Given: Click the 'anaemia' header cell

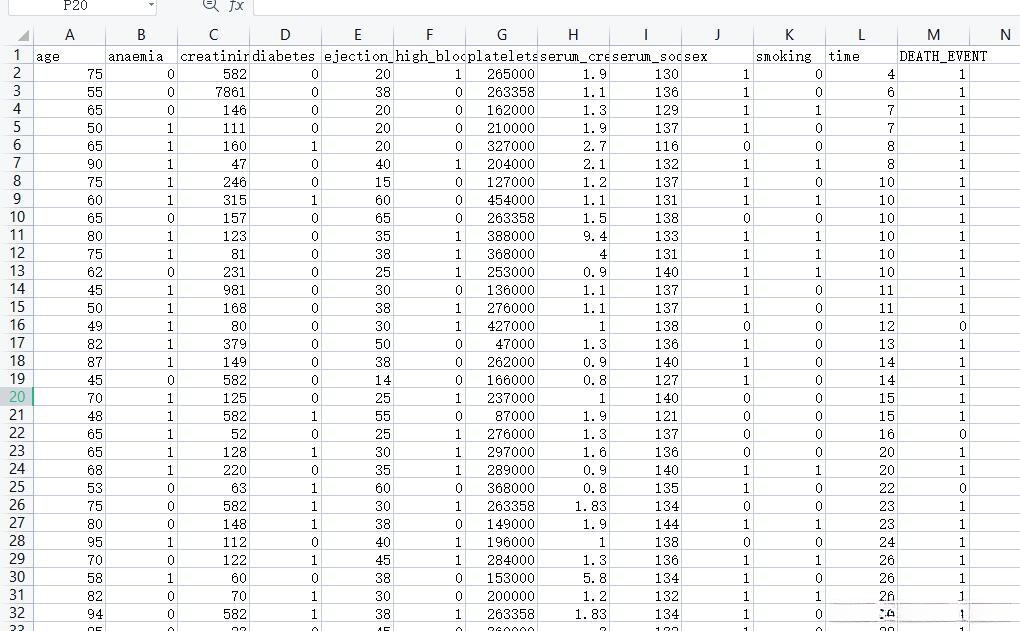Looking at the screenshot, I should click(141, 56).
